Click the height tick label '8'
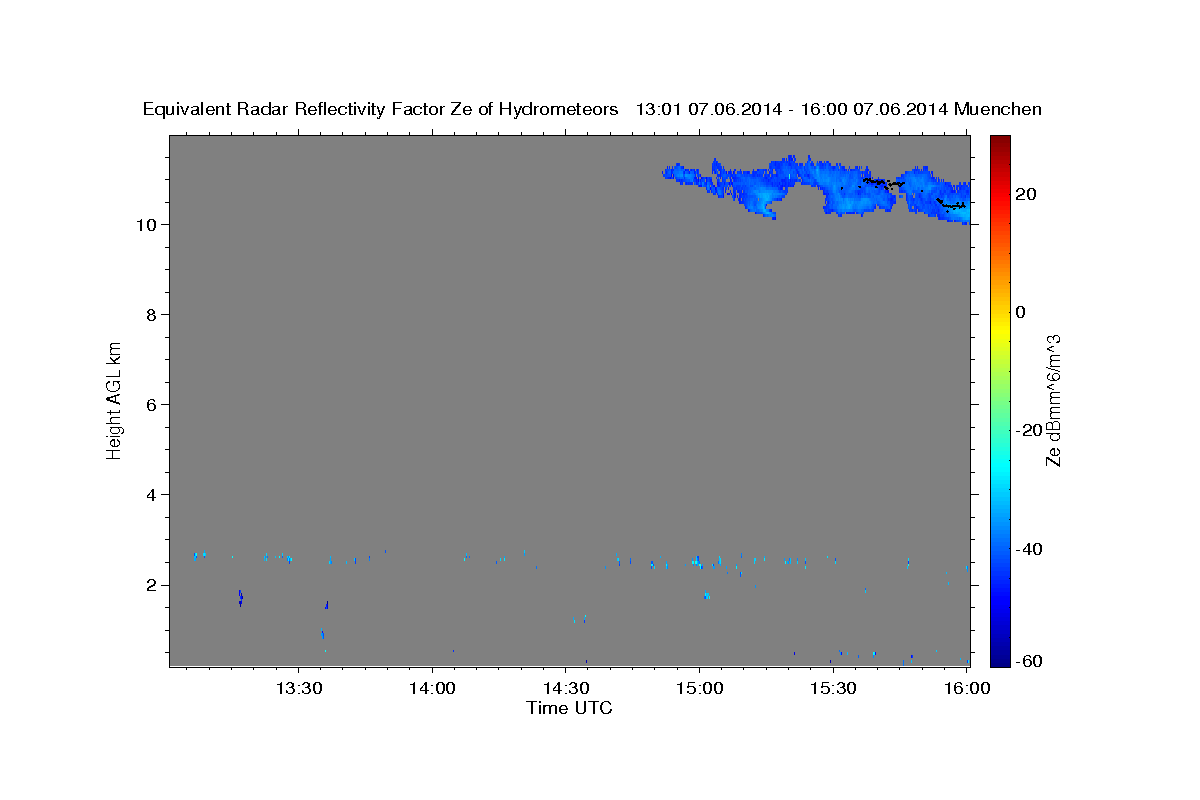Image resolution: width=1200 pixels, height=800 pixels. coord(149,314)
